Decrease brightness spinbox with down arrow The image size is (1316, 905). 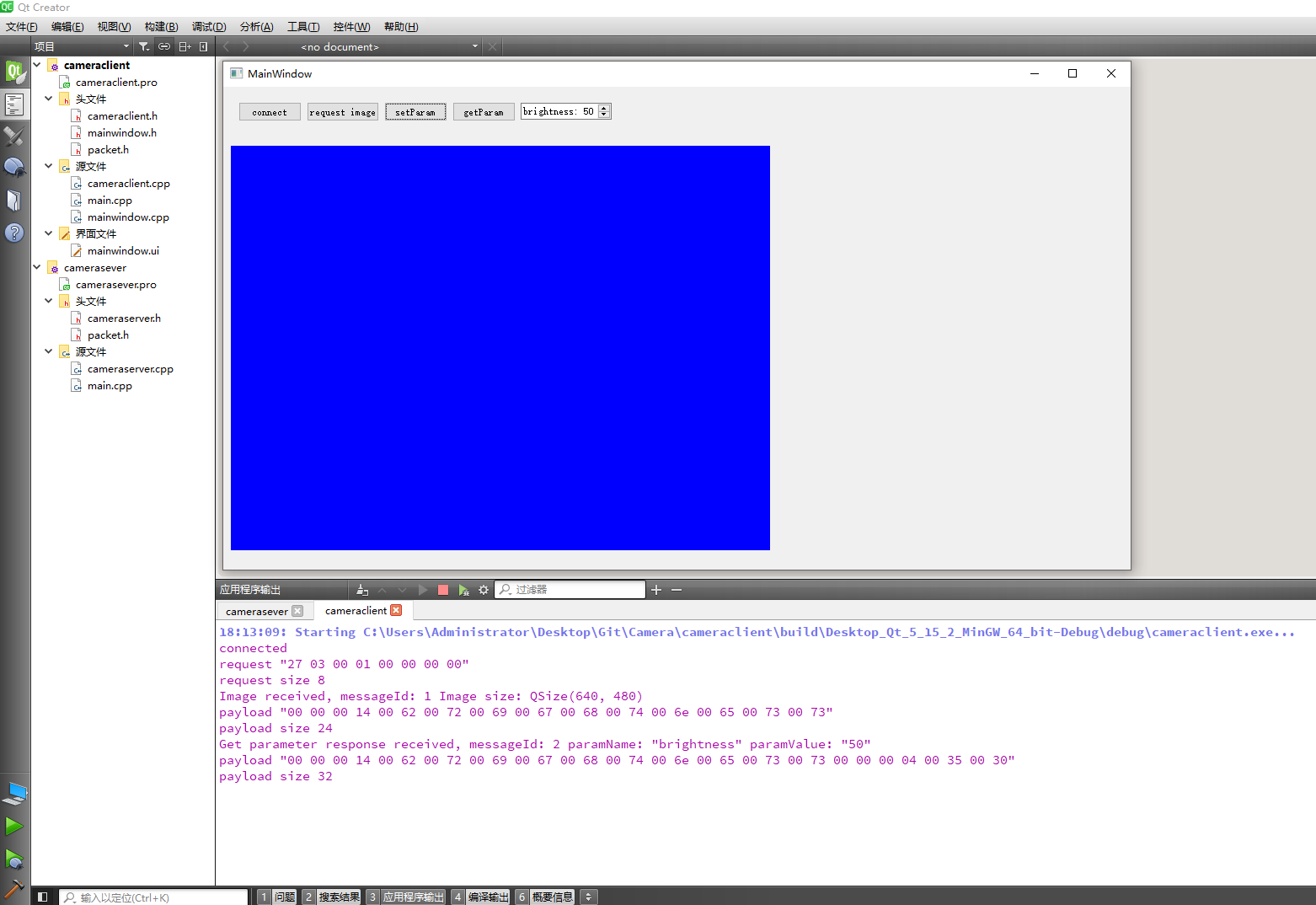pyautogui.click(x=604, y=115)
